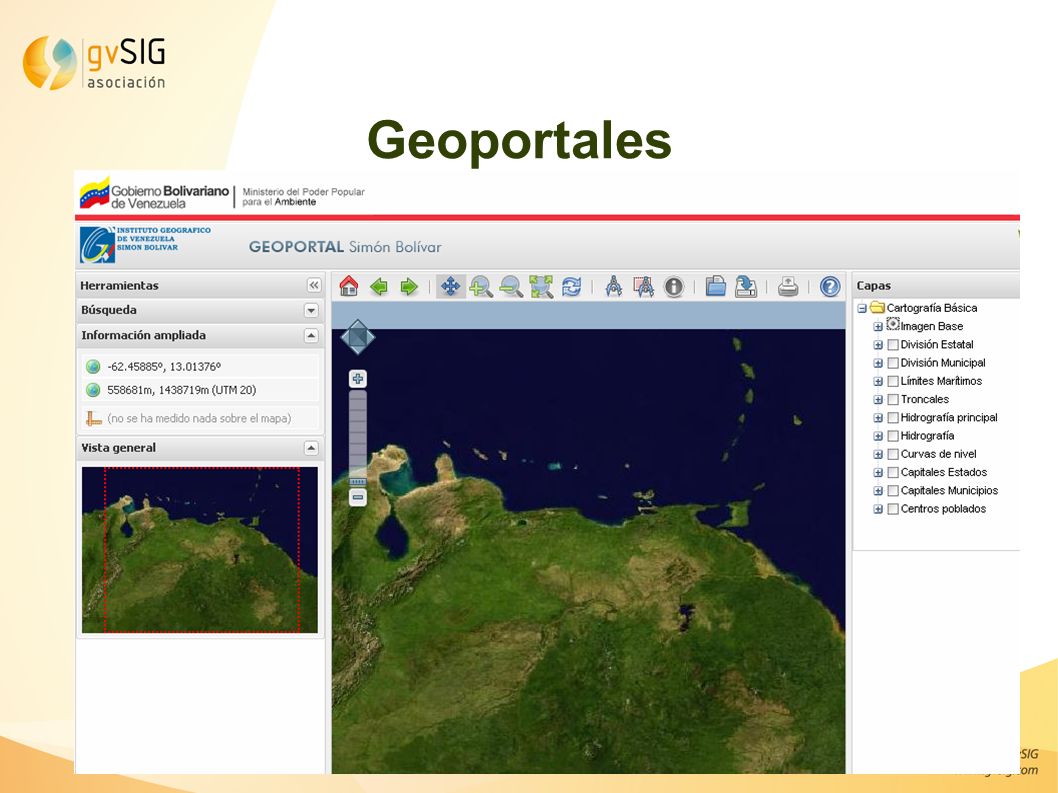The height and width of the screenshot is (793, 1058).
Task: Click the Refresh map icon
Action: pos(572,287)
